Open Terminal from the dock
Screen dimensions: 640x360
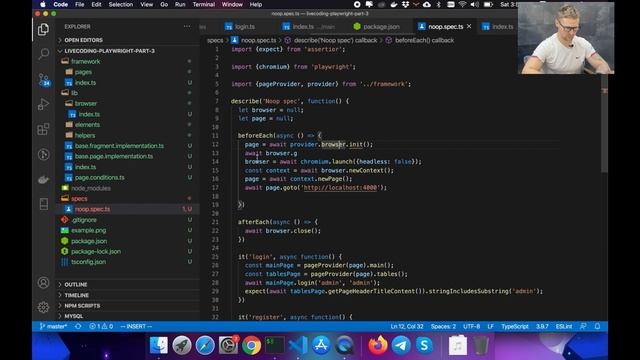275,345
